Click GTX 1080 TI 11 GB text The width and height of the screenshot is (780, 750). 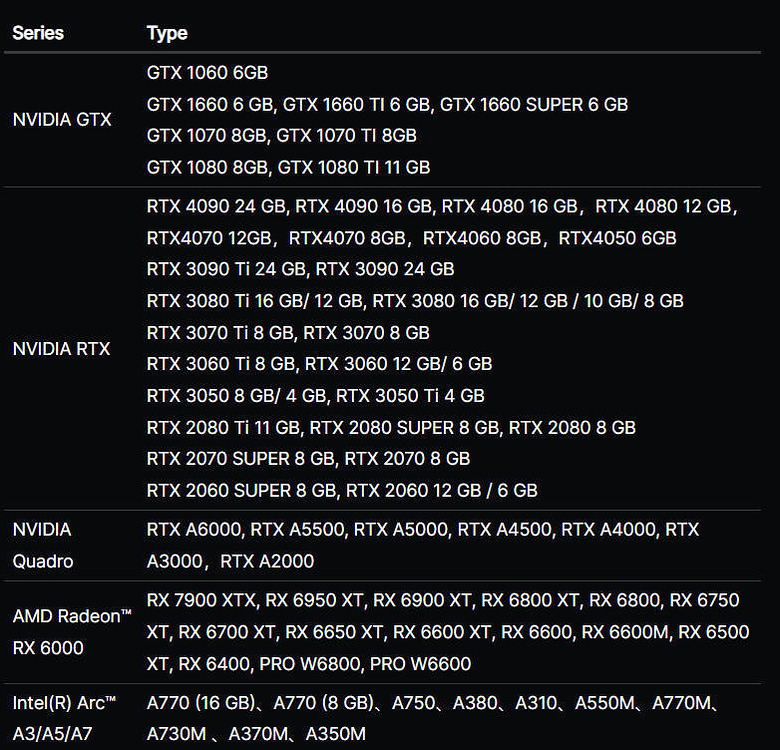pos(354,167)
